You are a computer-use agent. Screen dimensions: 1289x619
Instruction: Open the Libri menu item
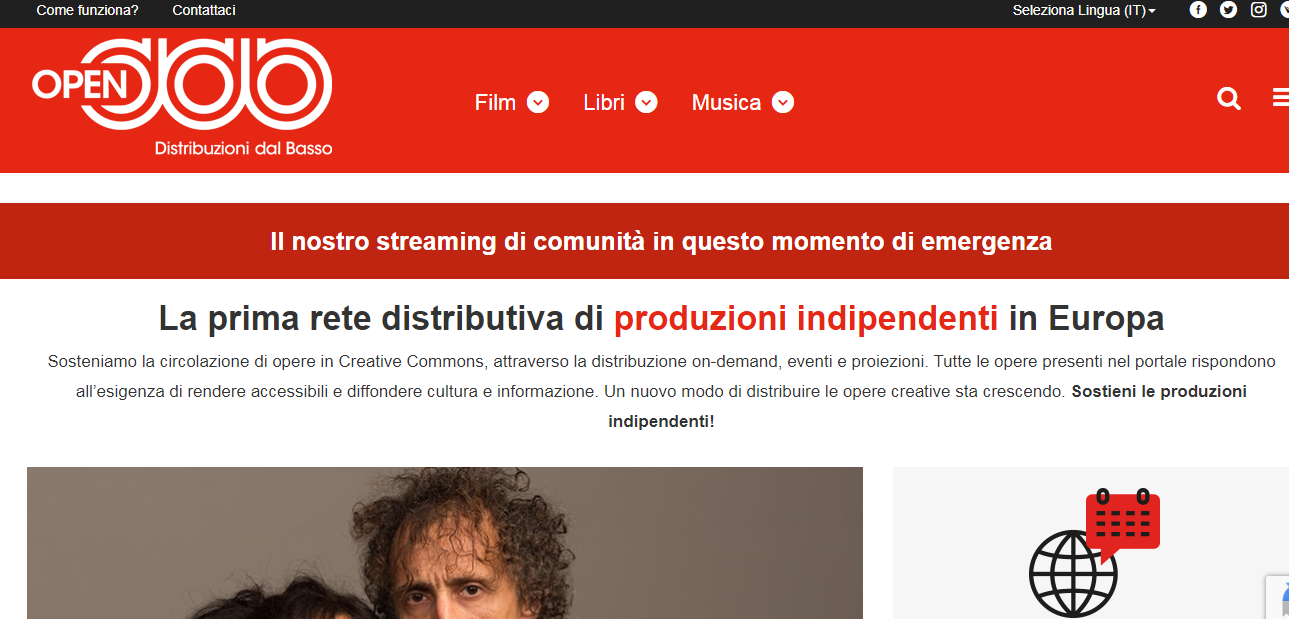(x=604, y=102)
